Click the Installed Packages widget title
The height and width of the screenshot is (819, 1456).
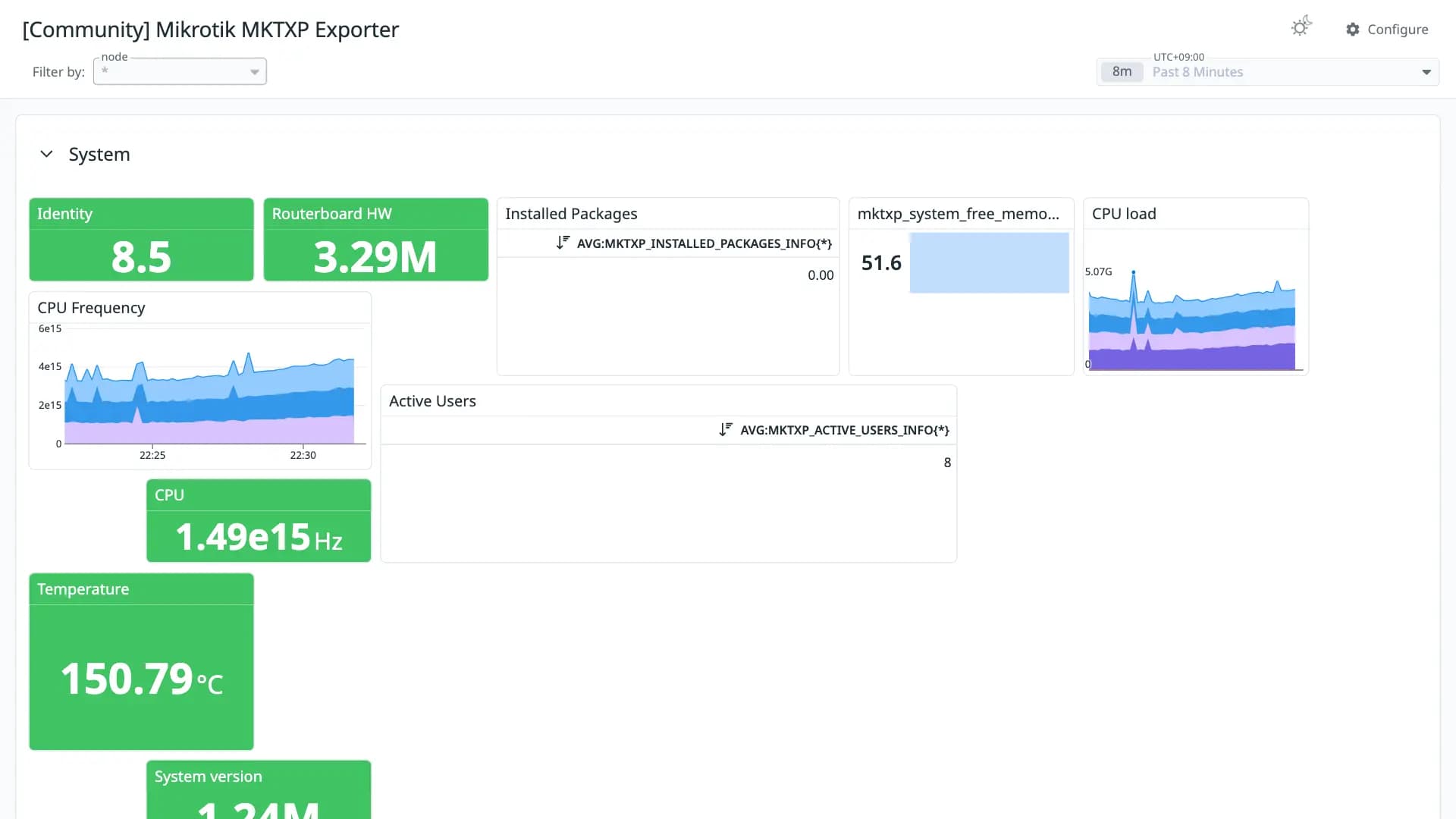pos(571,214)
